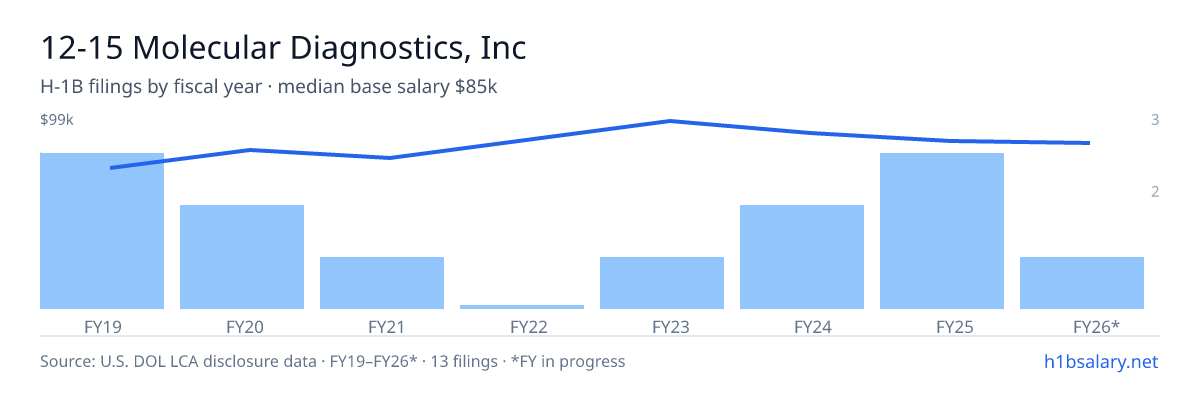Image resolution: width=1200 pixels, height=400 pixels.
Task: Select the tall FY25 bar
Action: click(x=942, y=231)
